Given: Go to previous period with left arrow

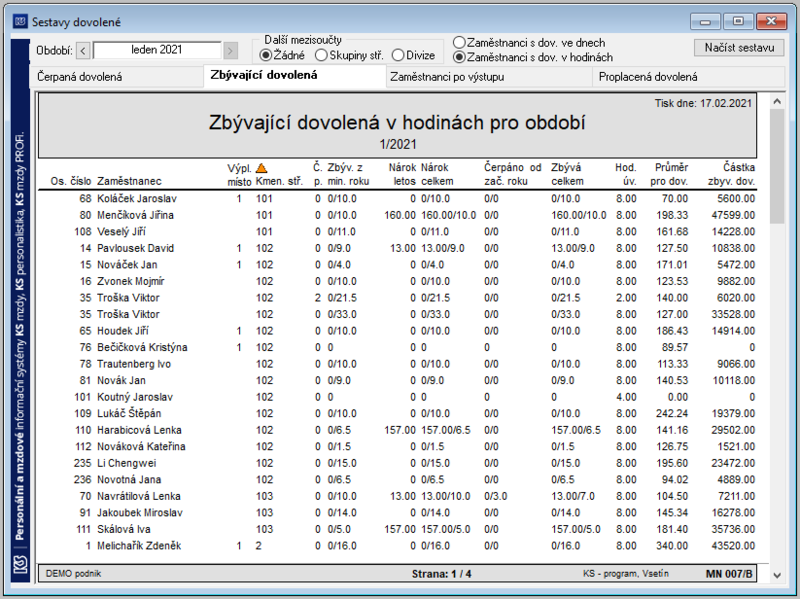Looking at the screenshot, I should [x=84, y=51].
